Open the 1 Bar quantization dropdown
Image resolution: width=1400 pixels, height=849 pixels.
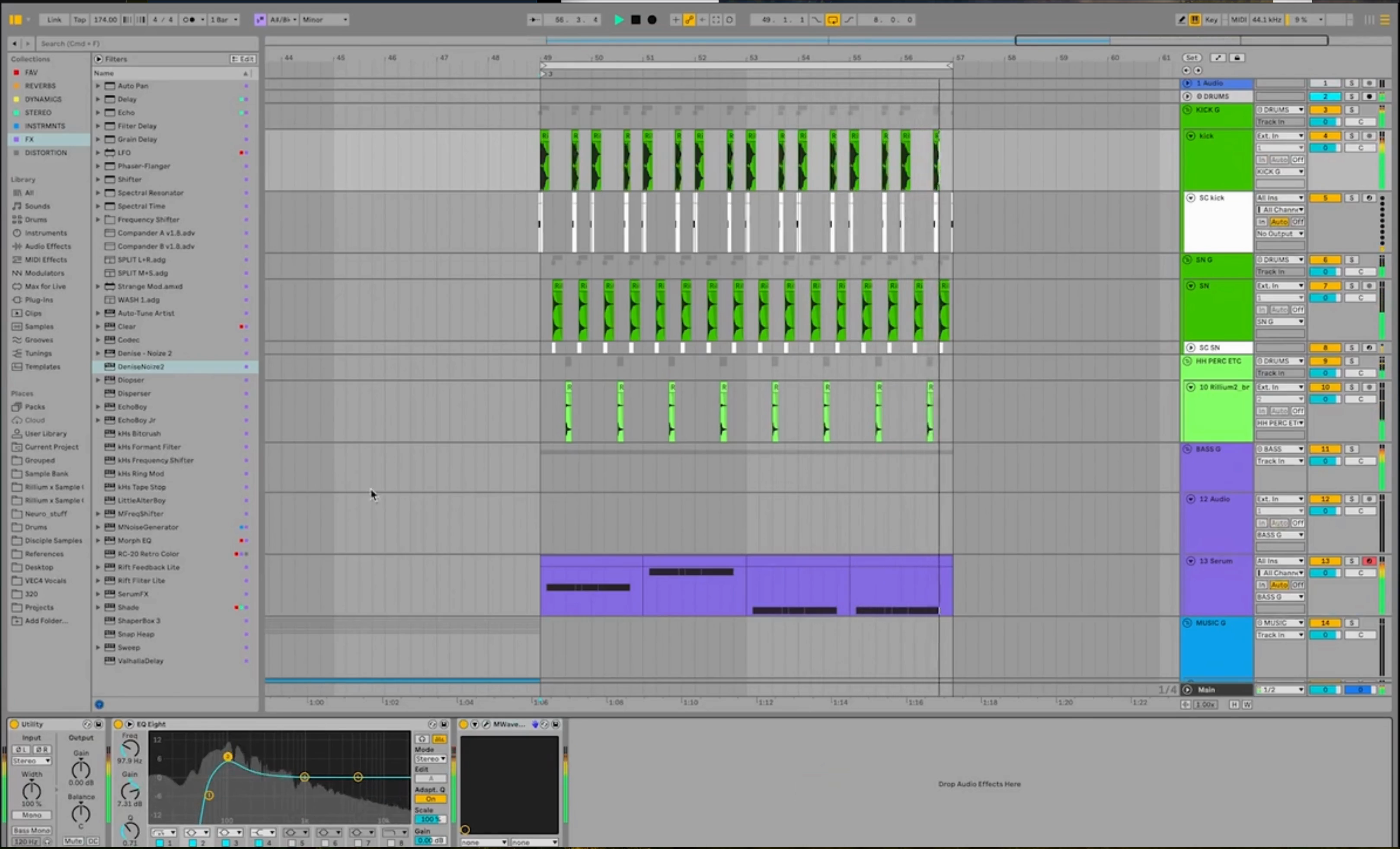224,19
